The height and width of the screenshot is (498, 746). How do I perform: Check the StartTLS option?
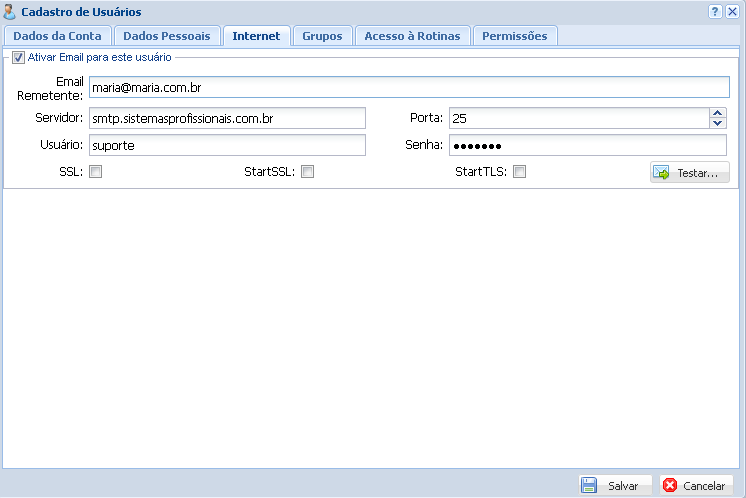coord(519,172)
